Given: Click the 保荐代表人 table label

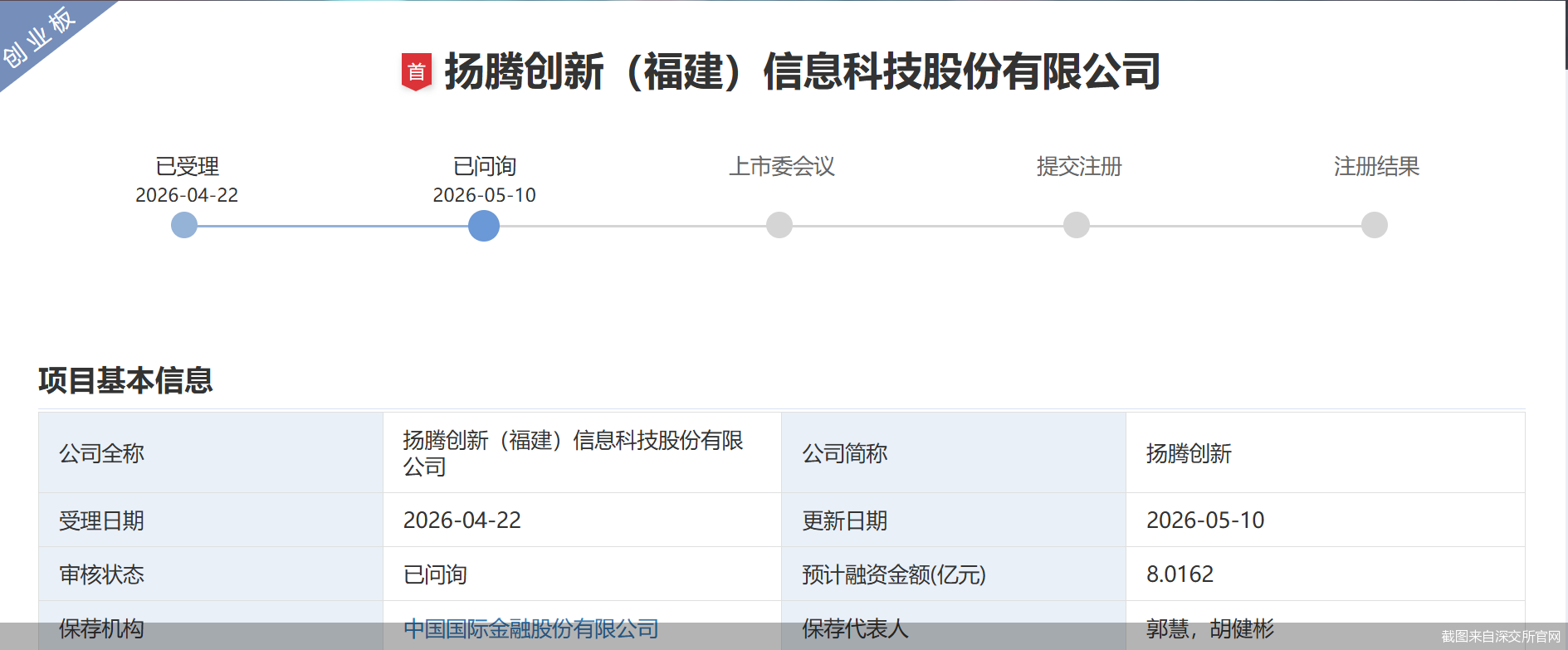Looking at the screenshot, I should pos(856,628).
